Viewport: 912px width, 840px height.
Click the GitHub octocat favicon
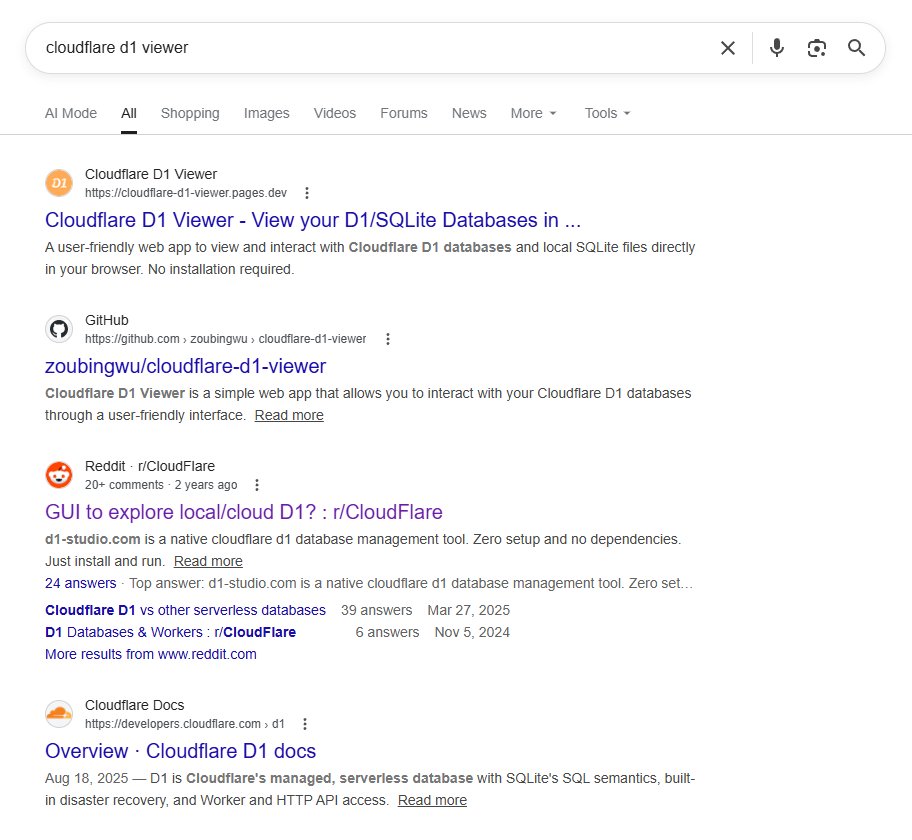pos(59,329)
